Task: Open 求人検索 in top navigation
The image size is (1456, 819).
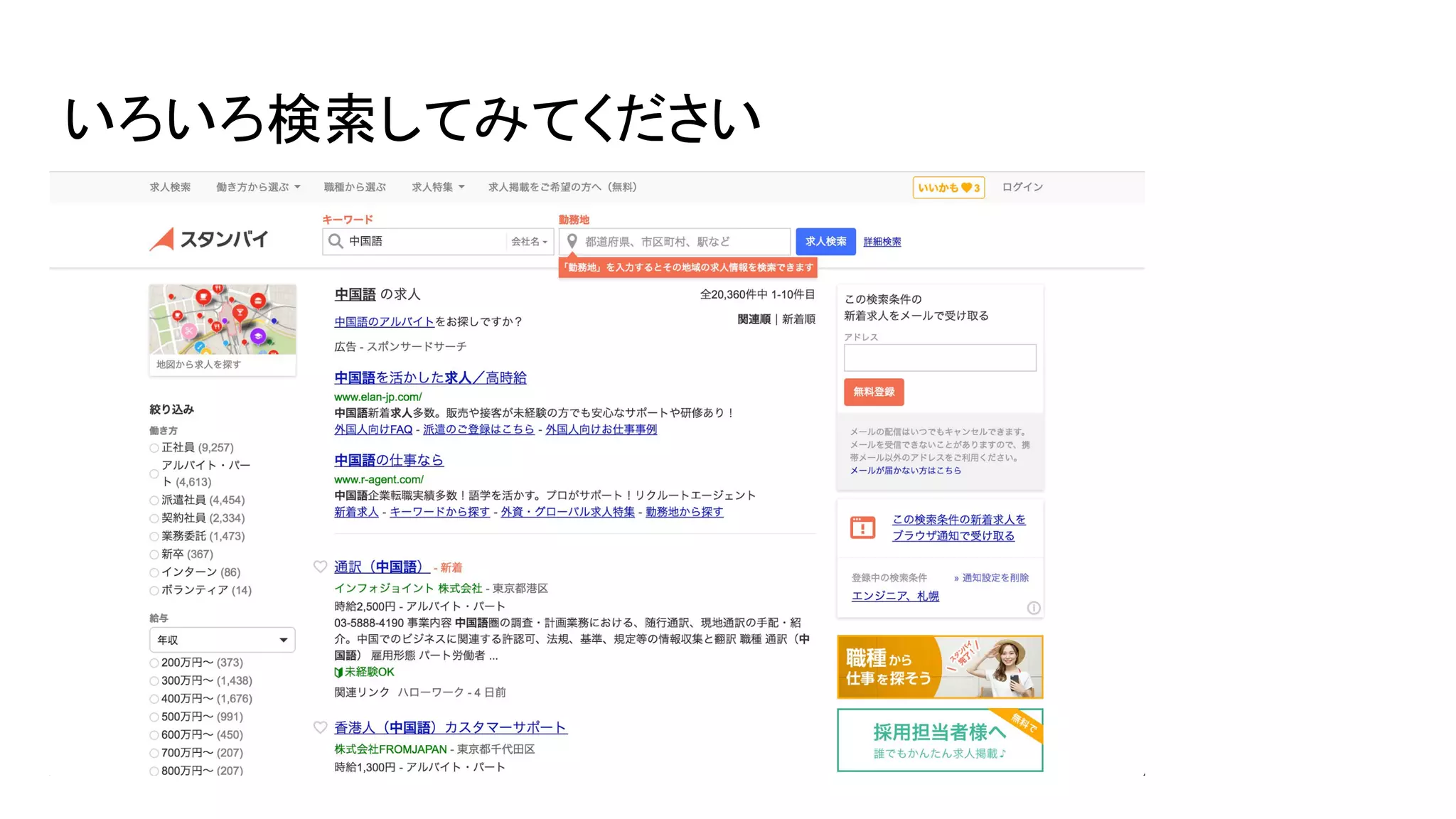Action: (x=170, y=187)
